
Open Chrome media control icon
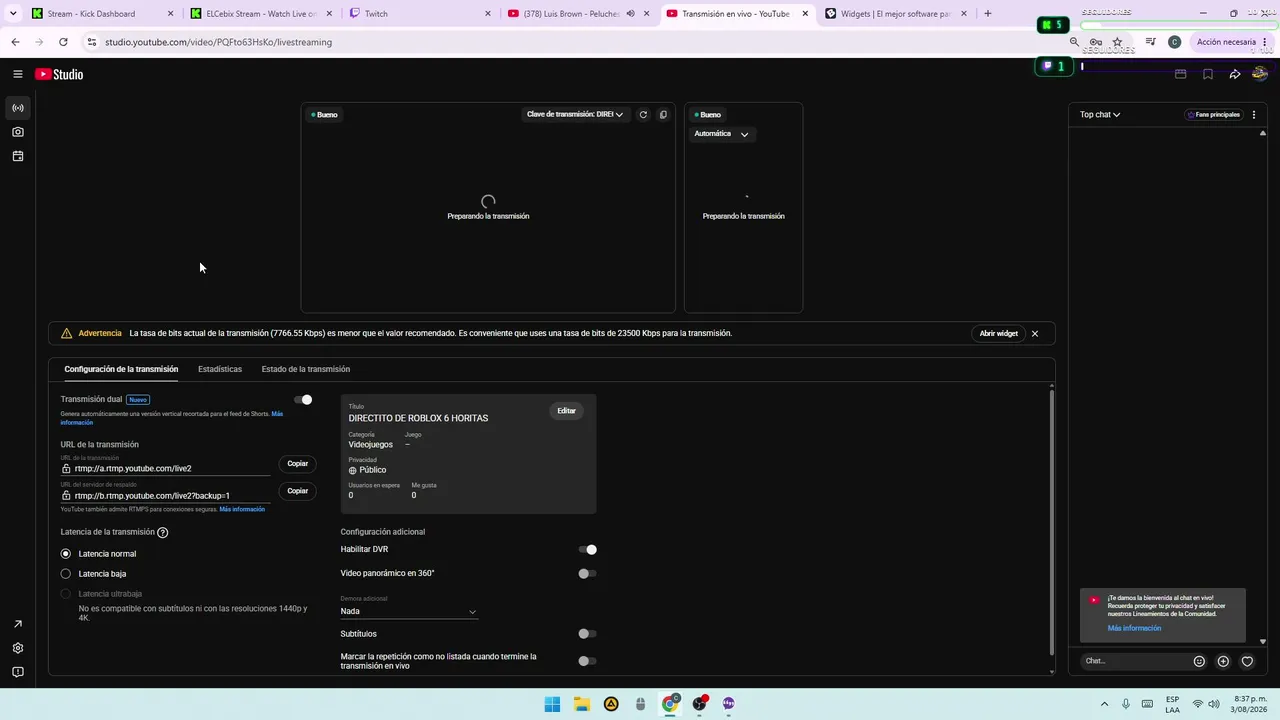click(x=1150, y=42)
